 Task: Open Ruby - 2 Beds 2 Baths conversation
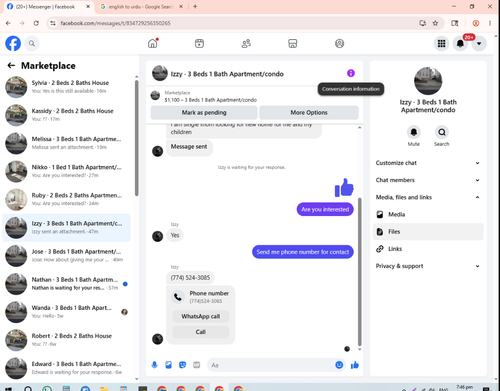click(67, 199)
